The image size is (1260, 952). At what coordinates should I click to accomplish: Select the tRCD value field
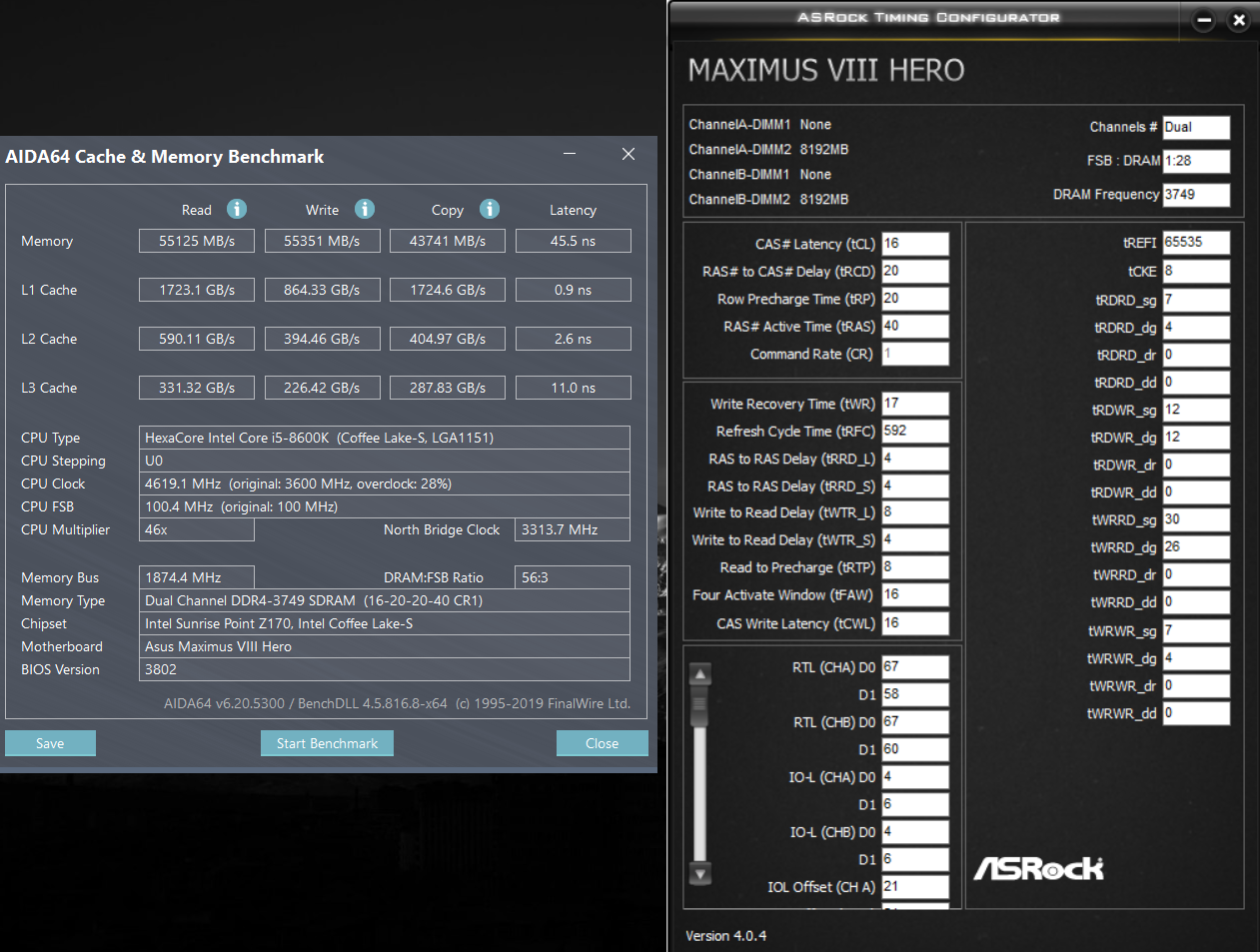[915, 272]
